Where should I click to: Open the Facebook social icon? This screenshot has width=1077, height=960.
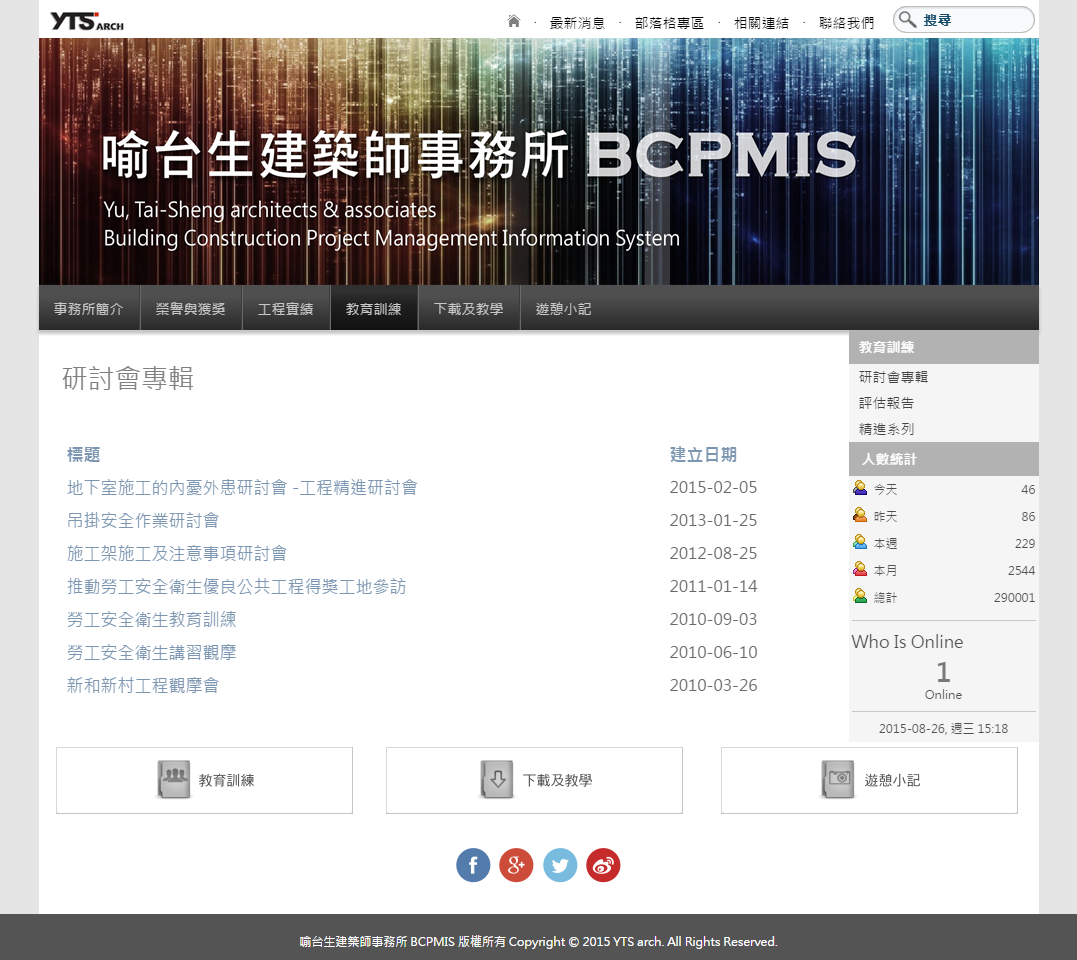(x=473, y=865)
